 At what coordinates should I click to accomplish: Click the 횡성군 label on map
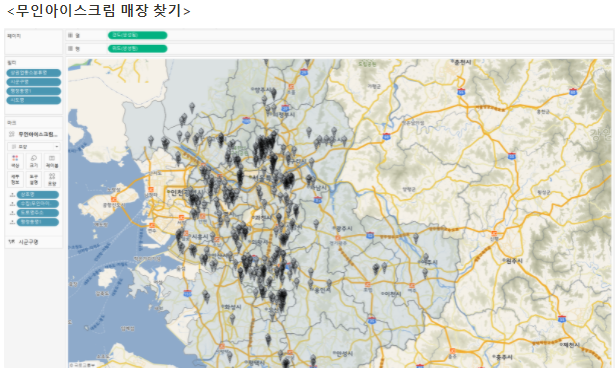click(x=544, y=192)
